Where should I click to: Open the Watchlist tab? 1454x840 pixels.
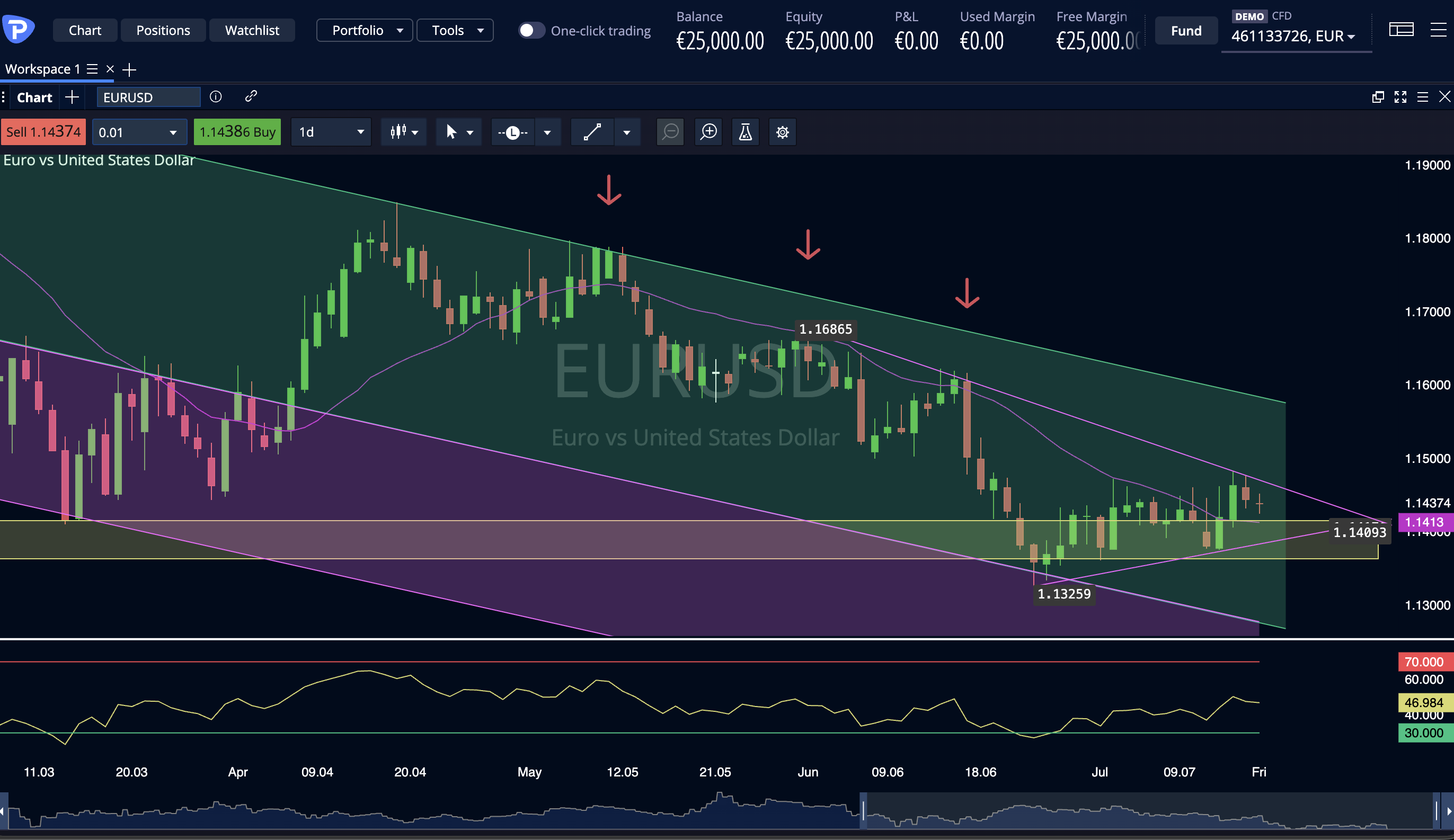(x=252, y=30)
